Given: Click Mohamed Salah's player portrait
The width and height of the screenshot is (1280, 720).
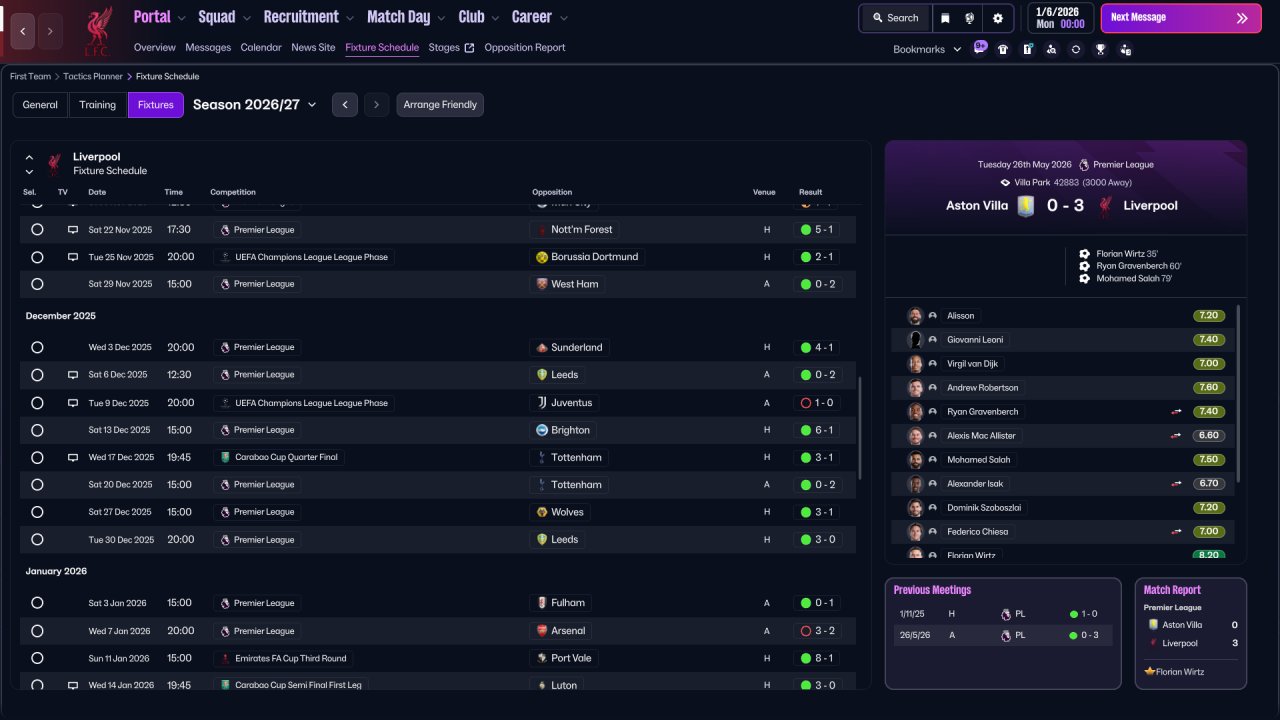Looking at the screenshot, I should [914, 460].
